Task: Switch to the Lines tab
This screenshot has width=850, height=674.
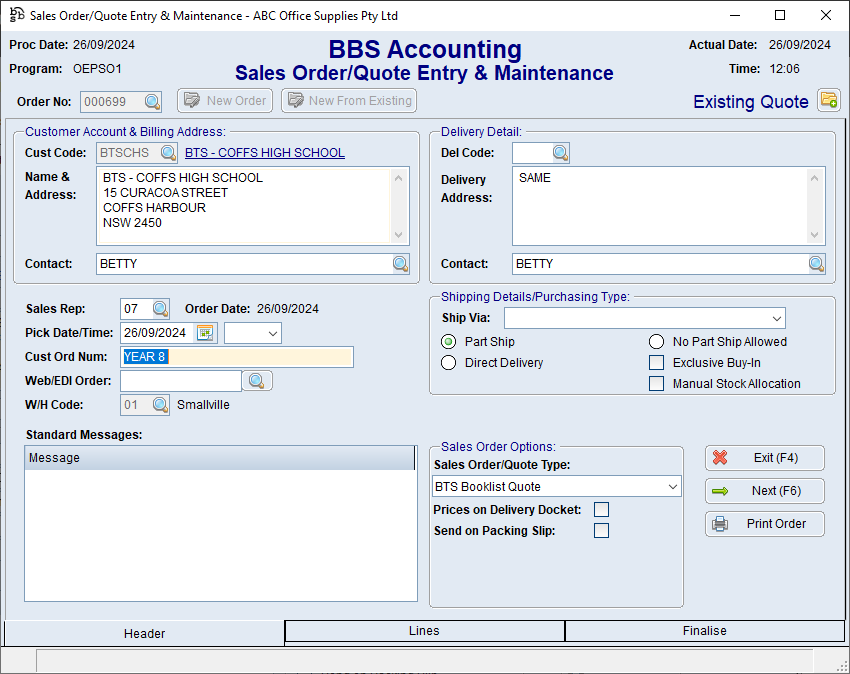Action: [x=424, y=631]
